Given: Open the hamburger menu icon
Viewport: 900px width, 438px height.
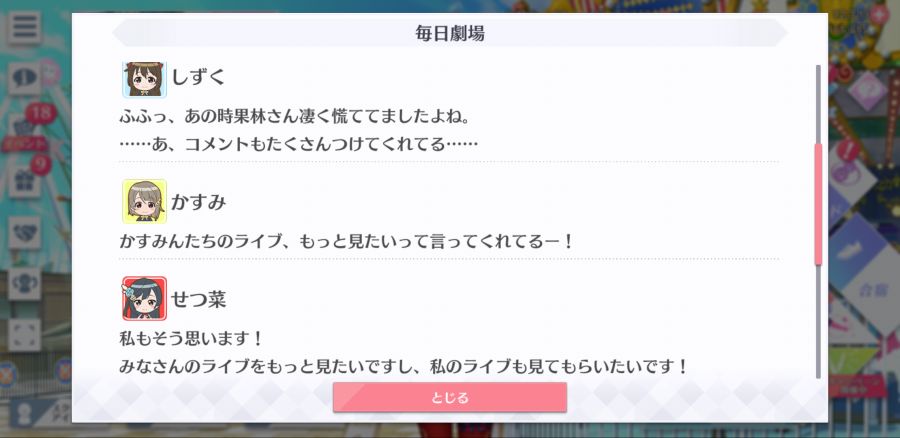Looking at the screenshot, I should [x=24, y=28].
